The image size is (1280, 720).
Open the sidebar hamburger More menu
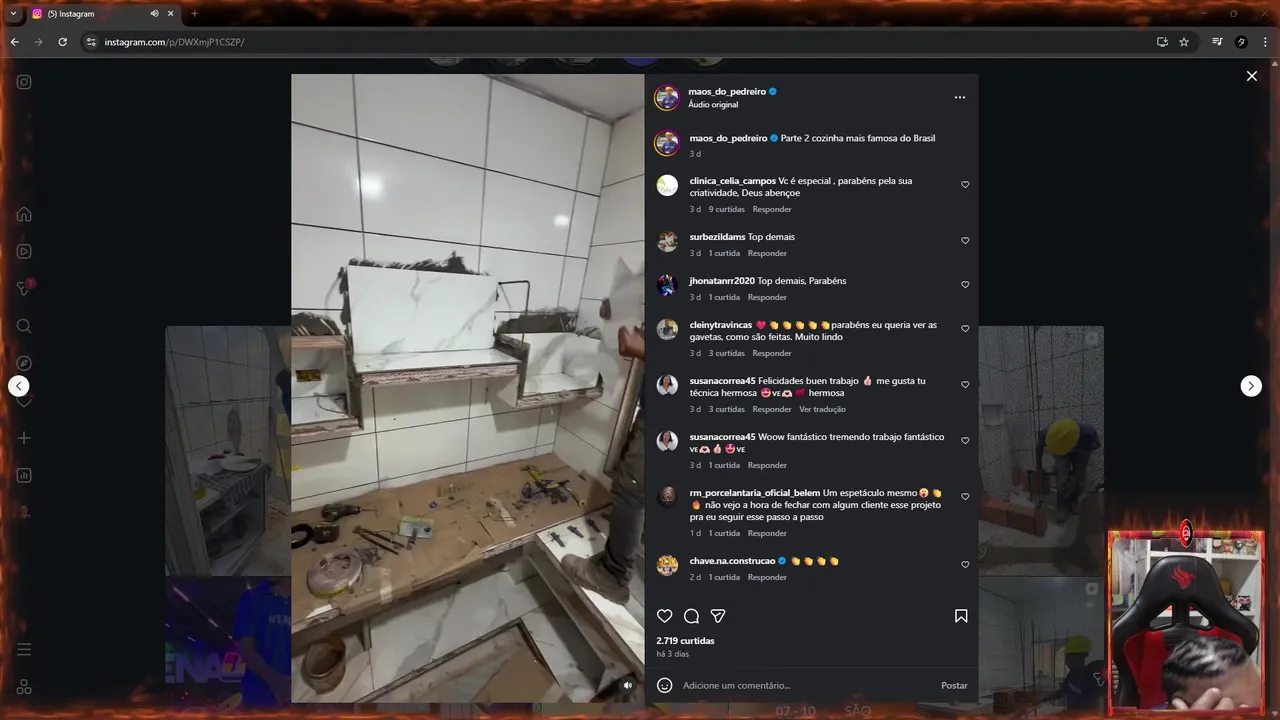24,650
